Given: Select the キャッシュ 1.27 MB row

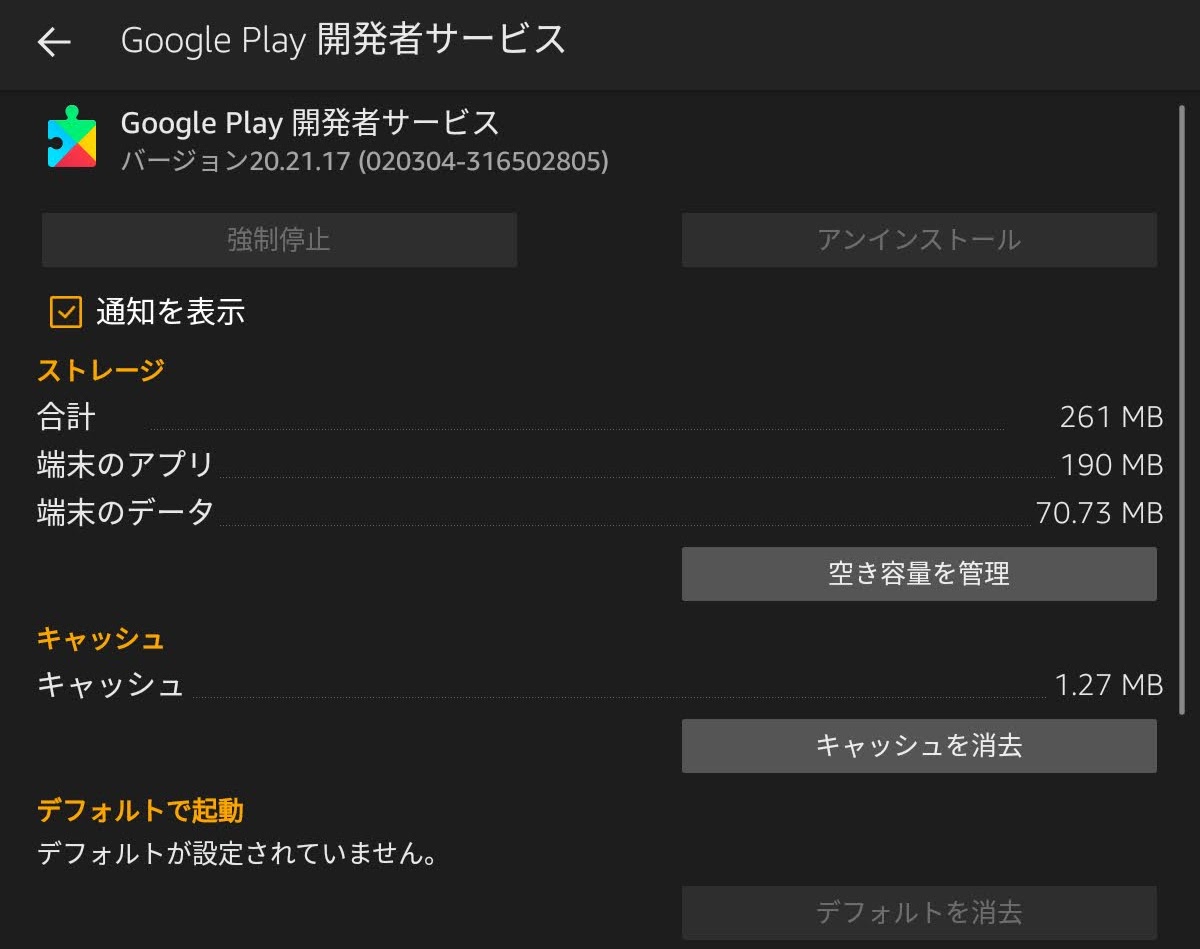Looking at the screenshot, I should [600, 685].
